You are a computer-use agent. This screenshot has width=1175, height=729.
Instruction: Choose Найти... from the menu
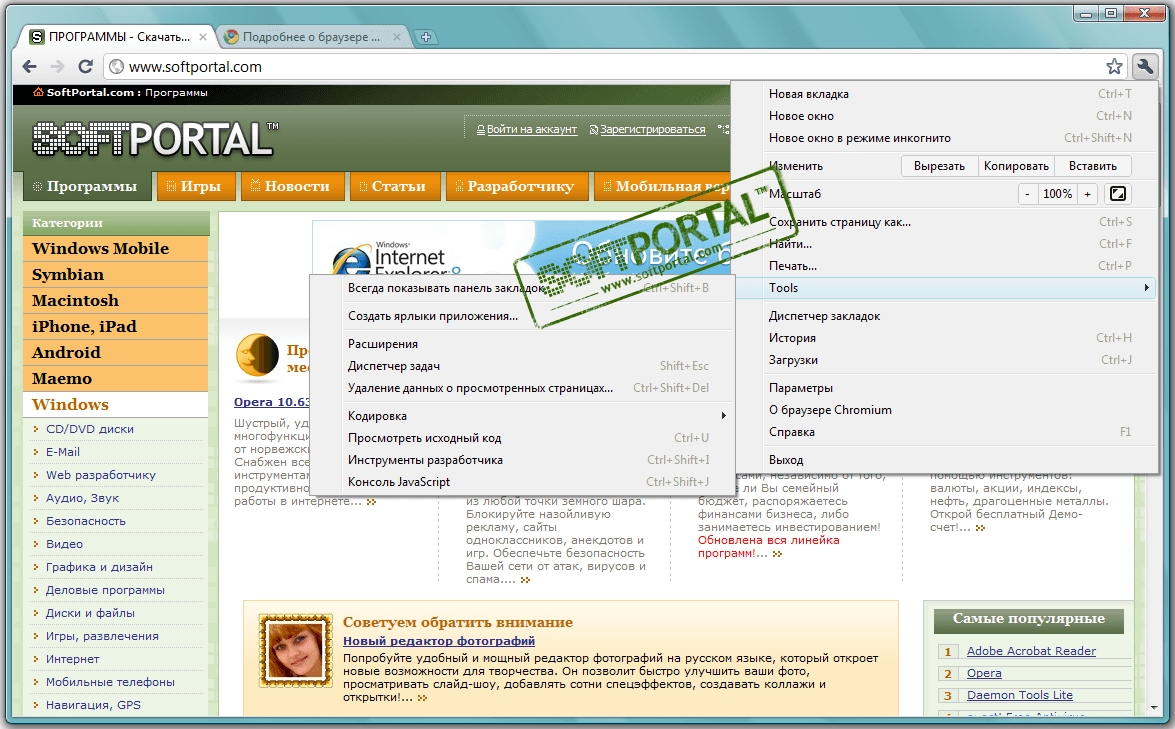point(946,243)
